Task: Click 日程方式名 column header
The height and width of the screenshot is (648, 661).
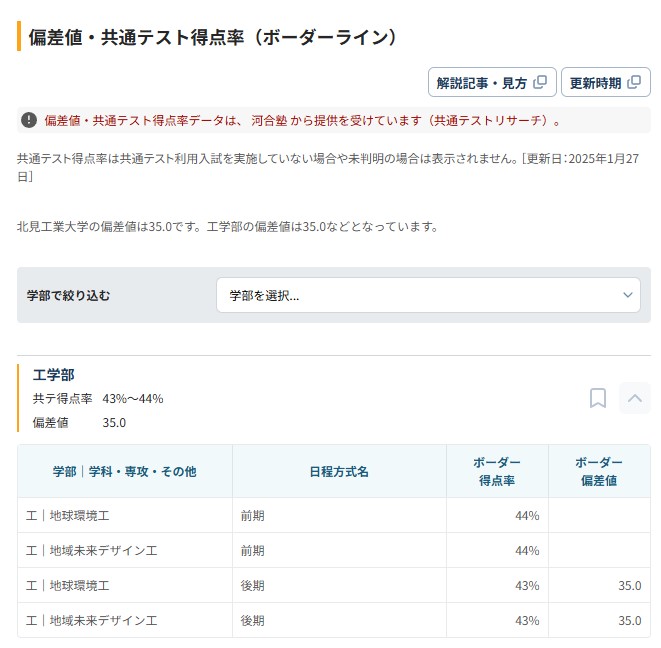Action: (x=339, y=471)
